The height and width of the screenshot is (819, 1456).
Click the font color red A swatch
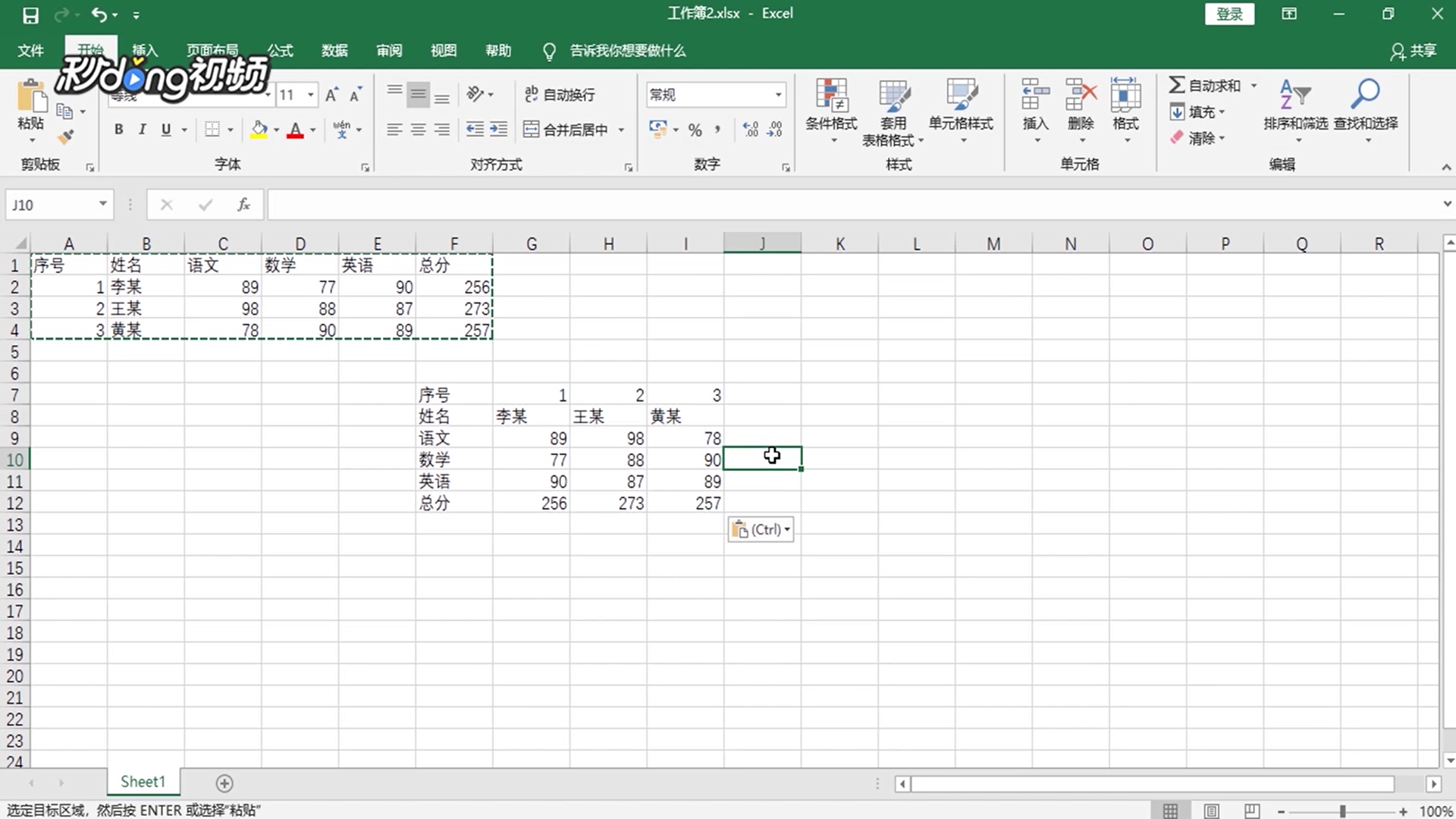[x=295, y=130]
